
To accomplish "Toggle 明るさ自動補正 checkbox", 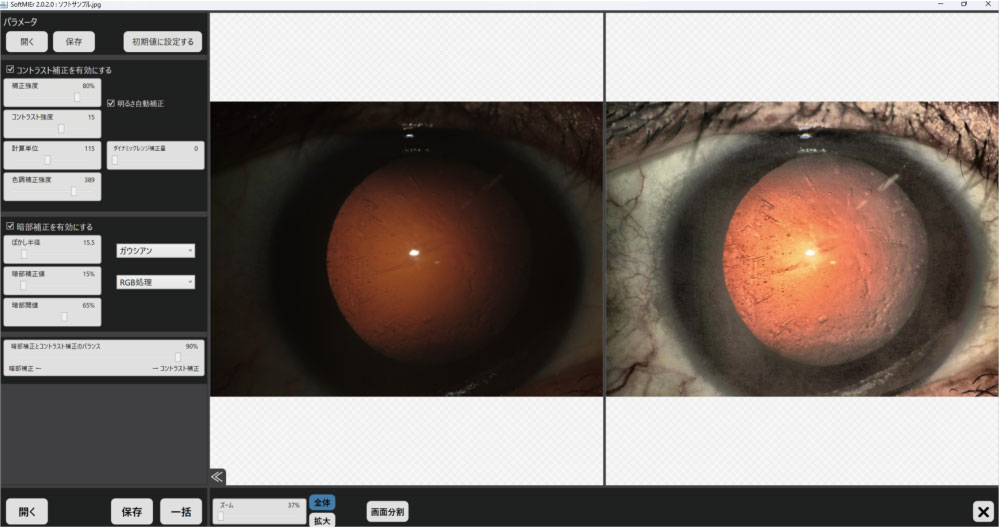I will [111, 103].
